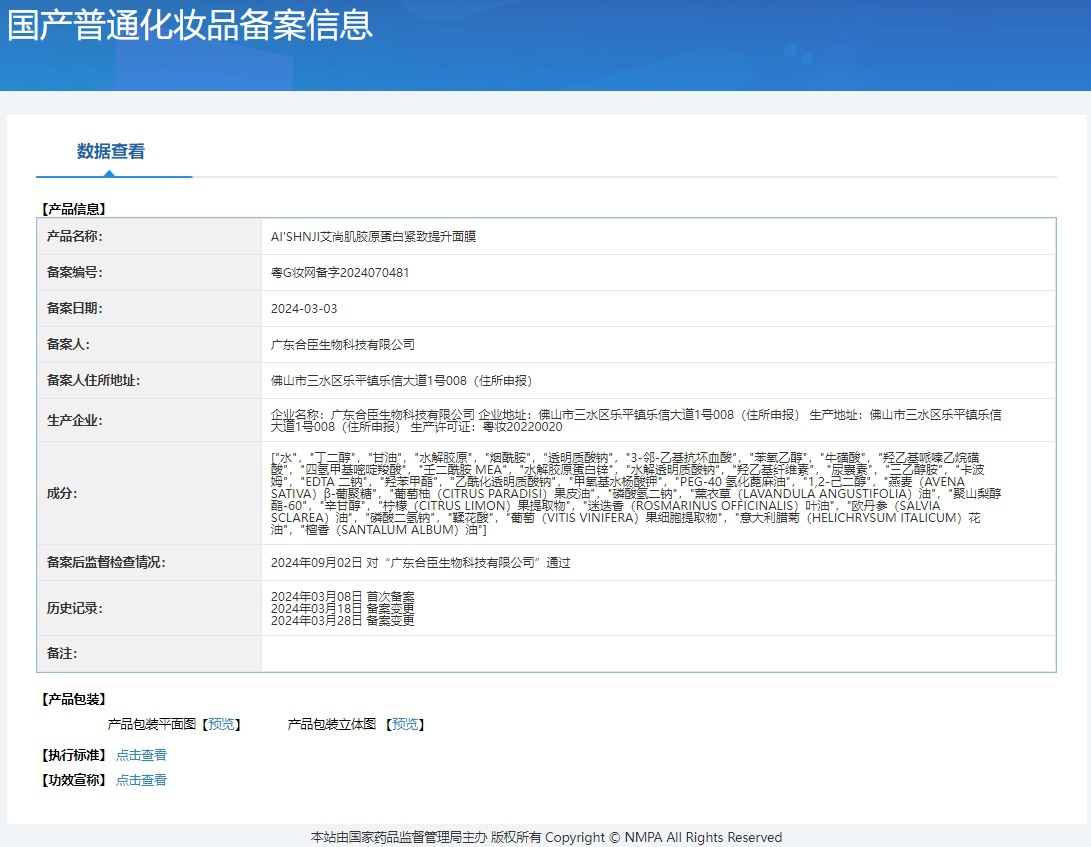Viewport: 1091px width, 847px height.
Task: Click the 【执行标准】 label
Action: click(74, 755)
